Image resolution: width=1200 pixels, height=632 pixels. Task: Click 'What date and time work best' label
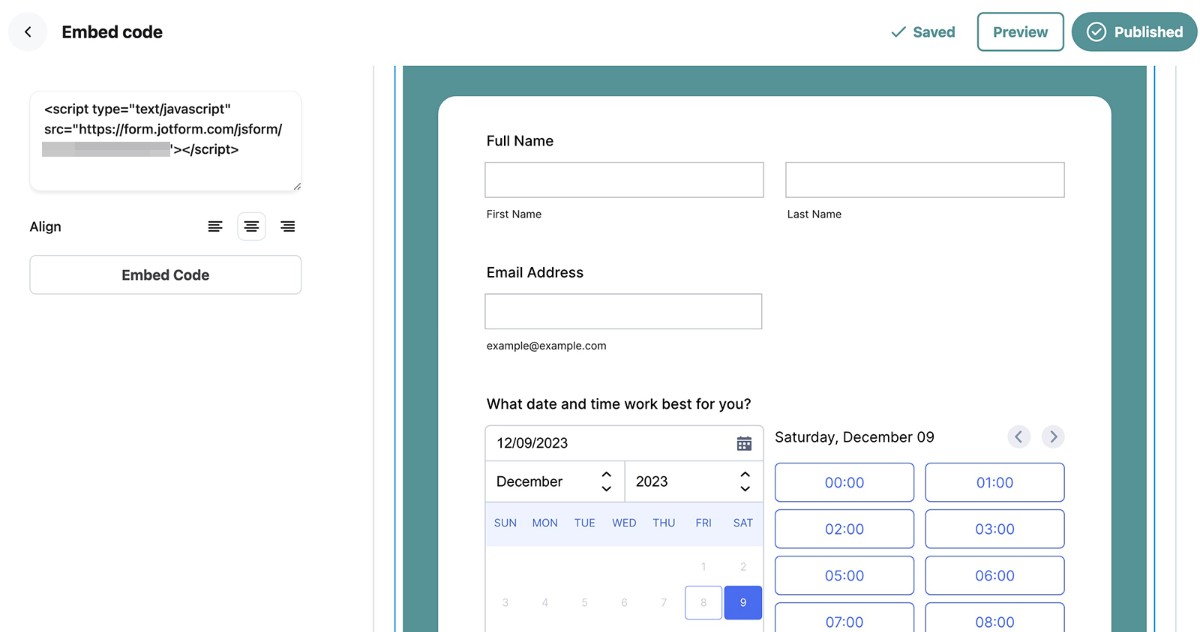[619, 404]
